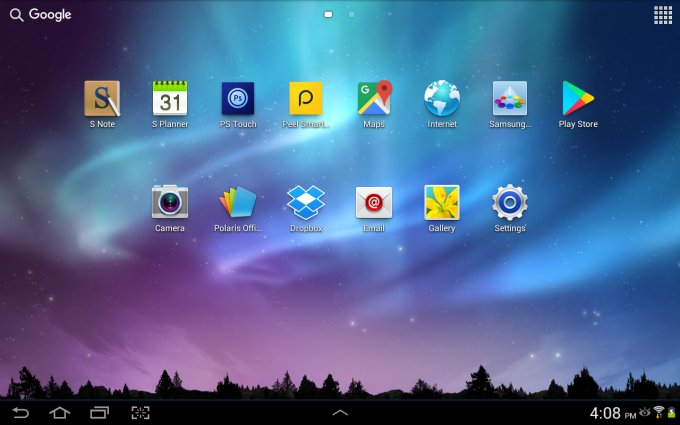Tap the battery status icon
This screenshot has height=425, width=680.
[x=672, y=413]
